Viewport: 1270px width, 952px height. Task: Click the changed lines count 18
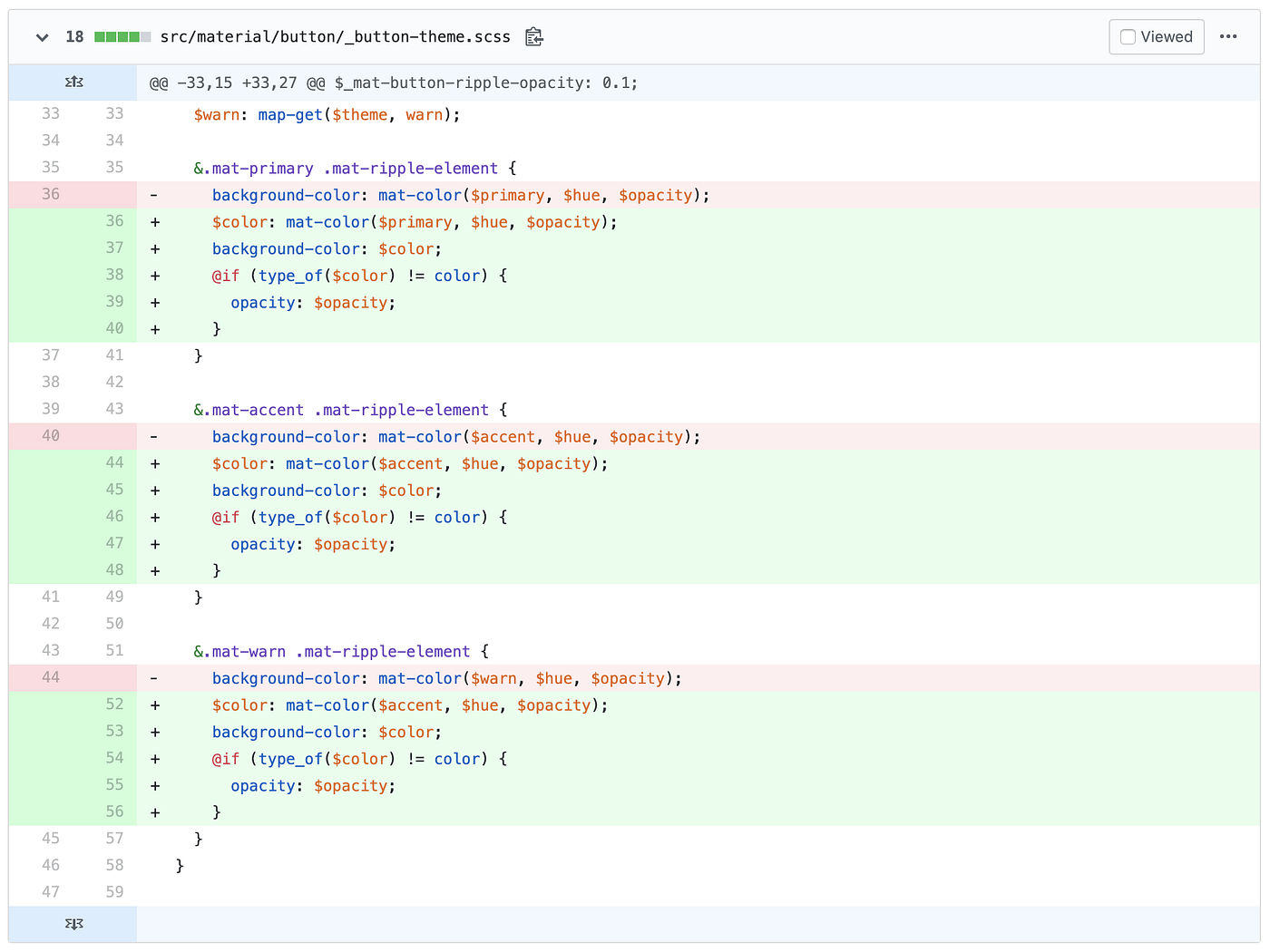(74, 37)
